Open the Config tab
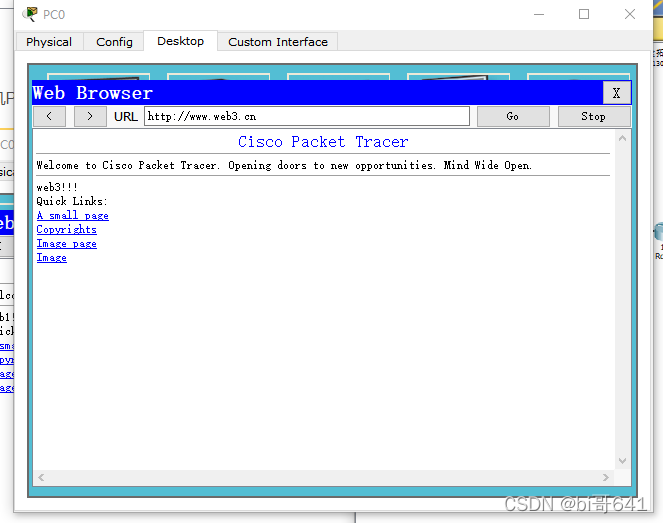The image size is (663, 523). click(114, 42)
